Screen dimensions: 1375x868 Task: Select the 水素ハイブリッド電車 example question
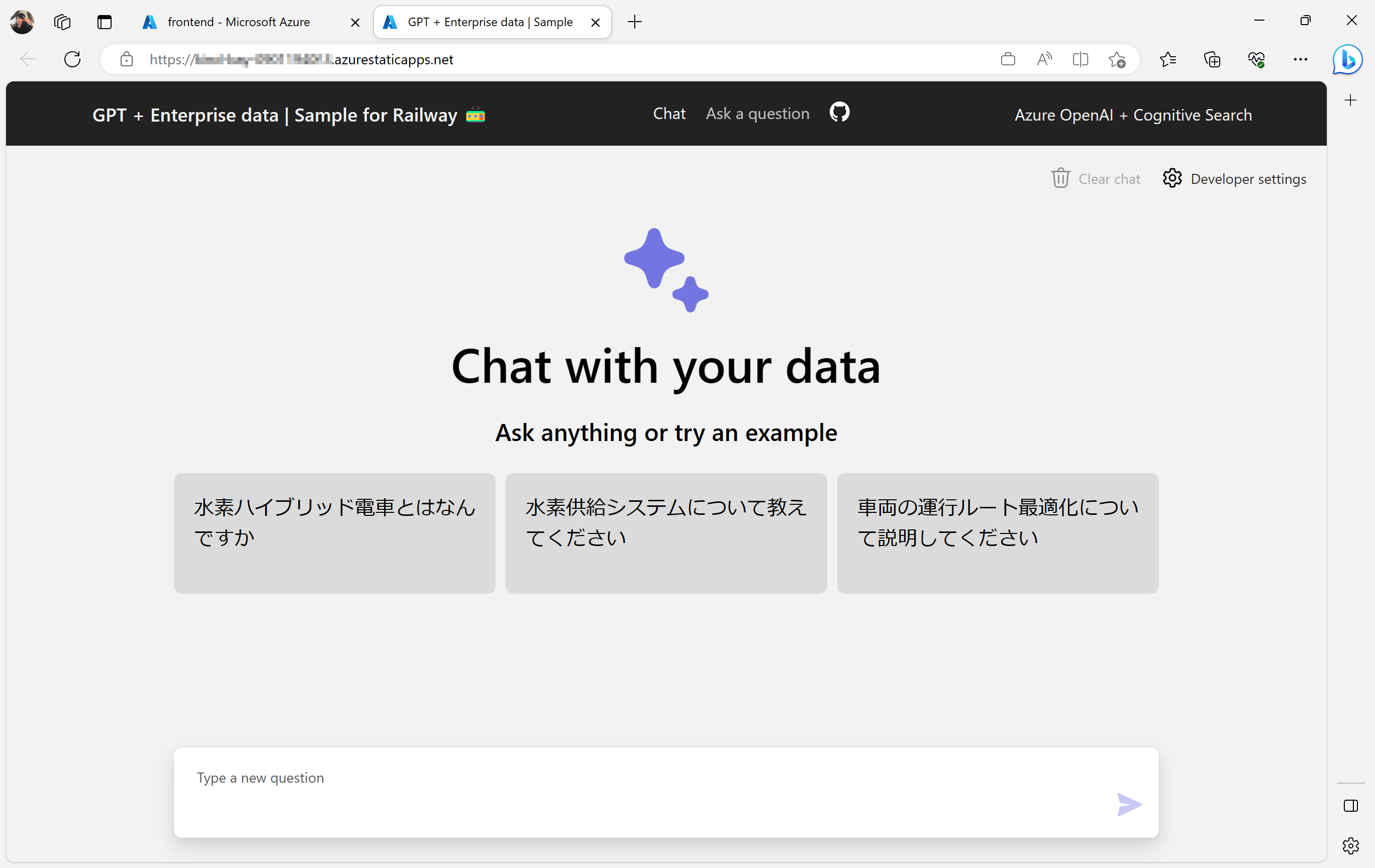(x=334, y=533)
